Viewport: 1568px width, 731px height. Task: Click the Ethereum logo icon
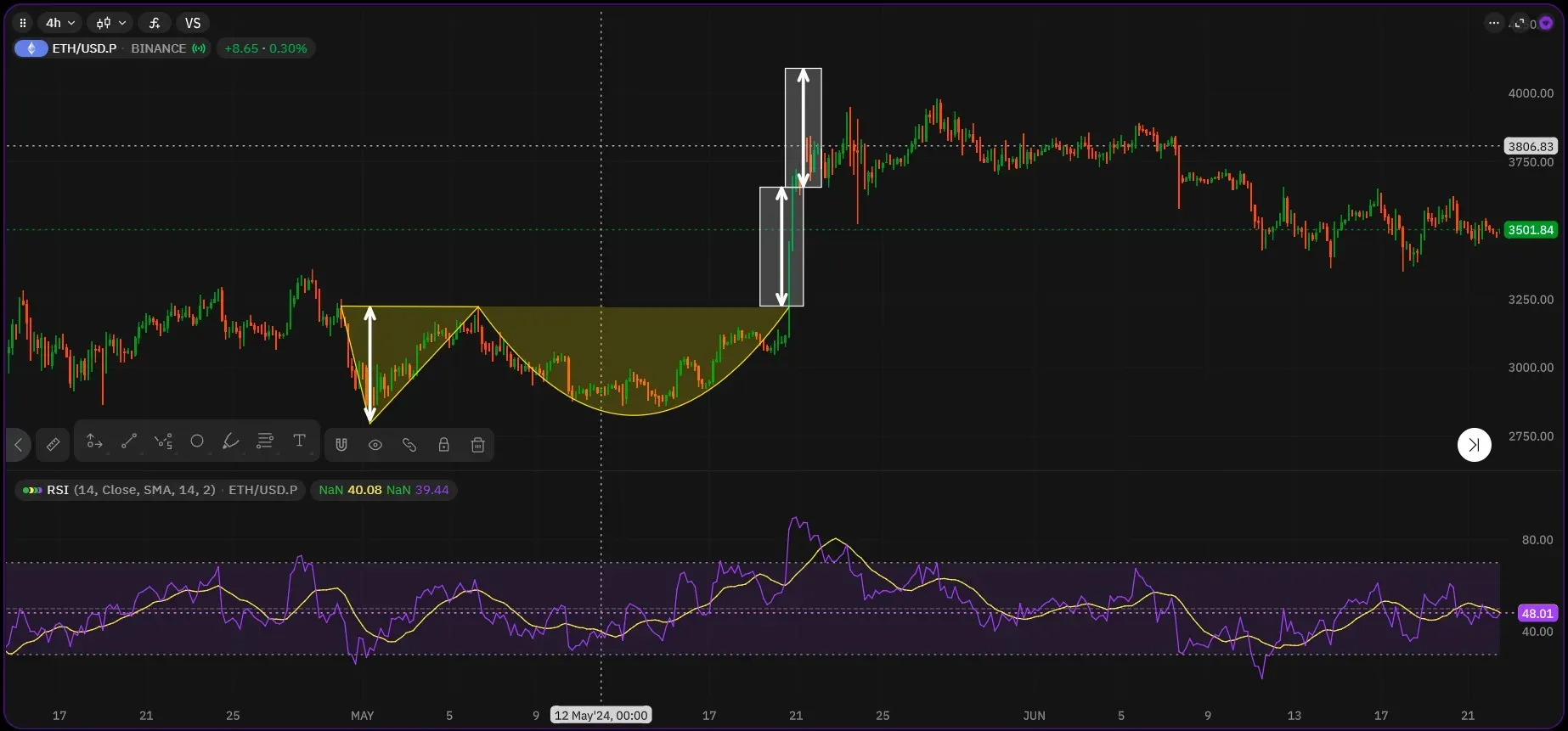click(31, 48)
